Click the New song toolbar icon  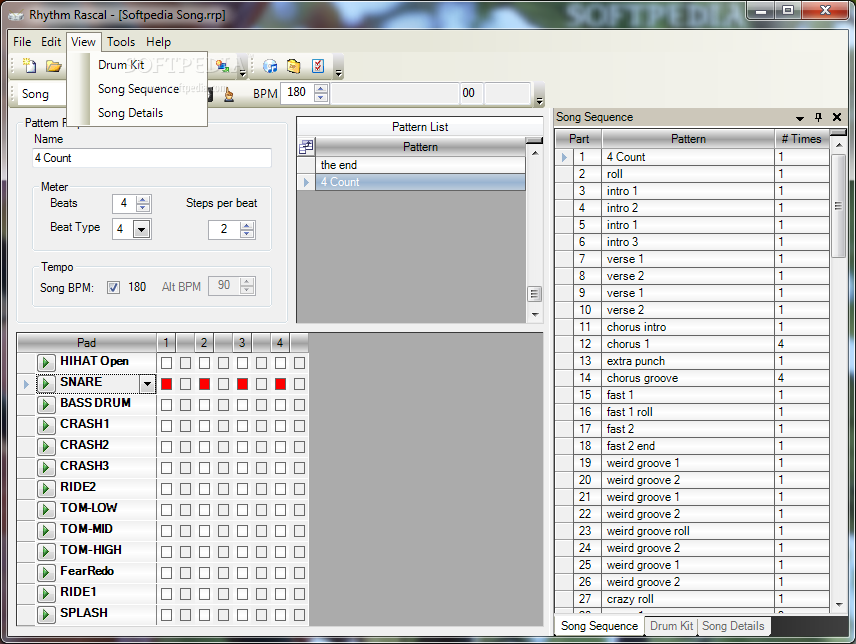(29, 66)
